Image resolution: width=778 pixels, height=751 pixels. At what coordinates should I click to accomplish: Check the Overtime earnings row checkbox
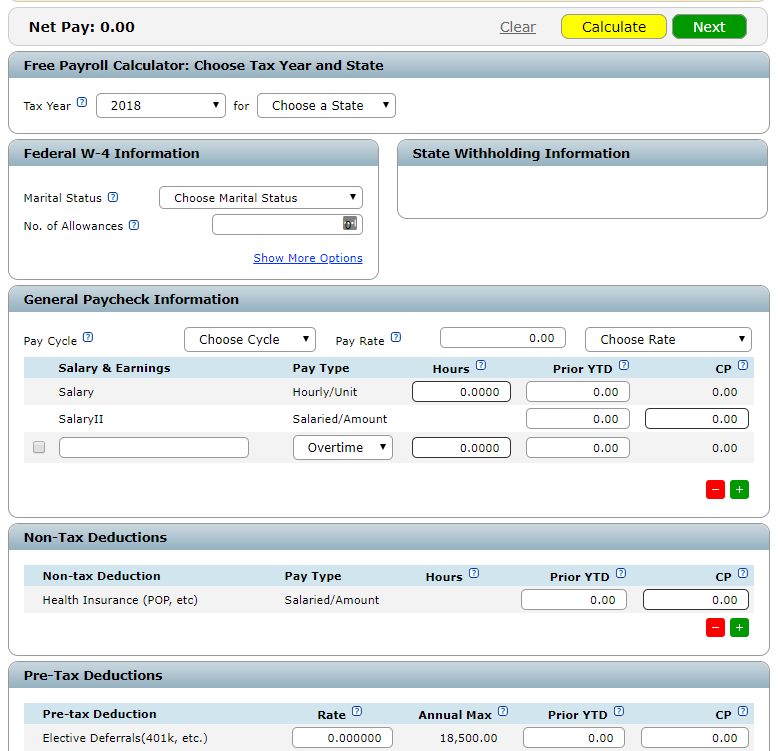[x=39, y=447]
